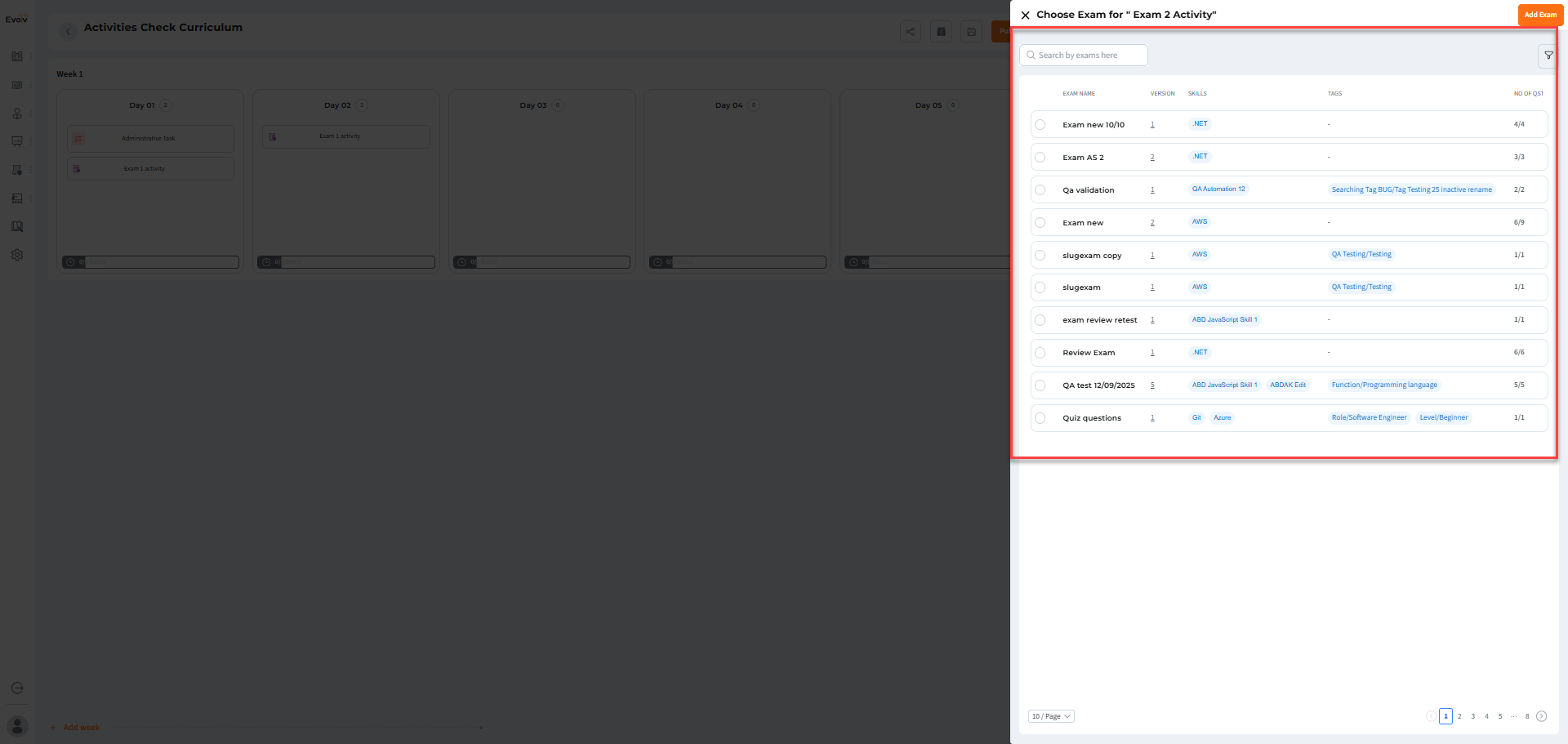Click the Add Exam button
The image size is (1568, 744).
pyautogui.click(x=1540, y=15)
